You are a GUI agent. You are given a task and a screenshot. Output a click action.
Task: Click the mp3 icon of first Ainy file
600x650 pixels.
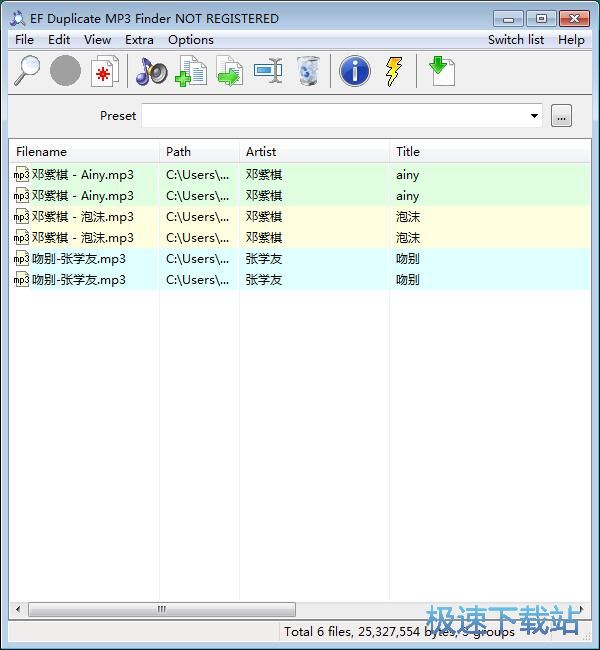point(21,175)
